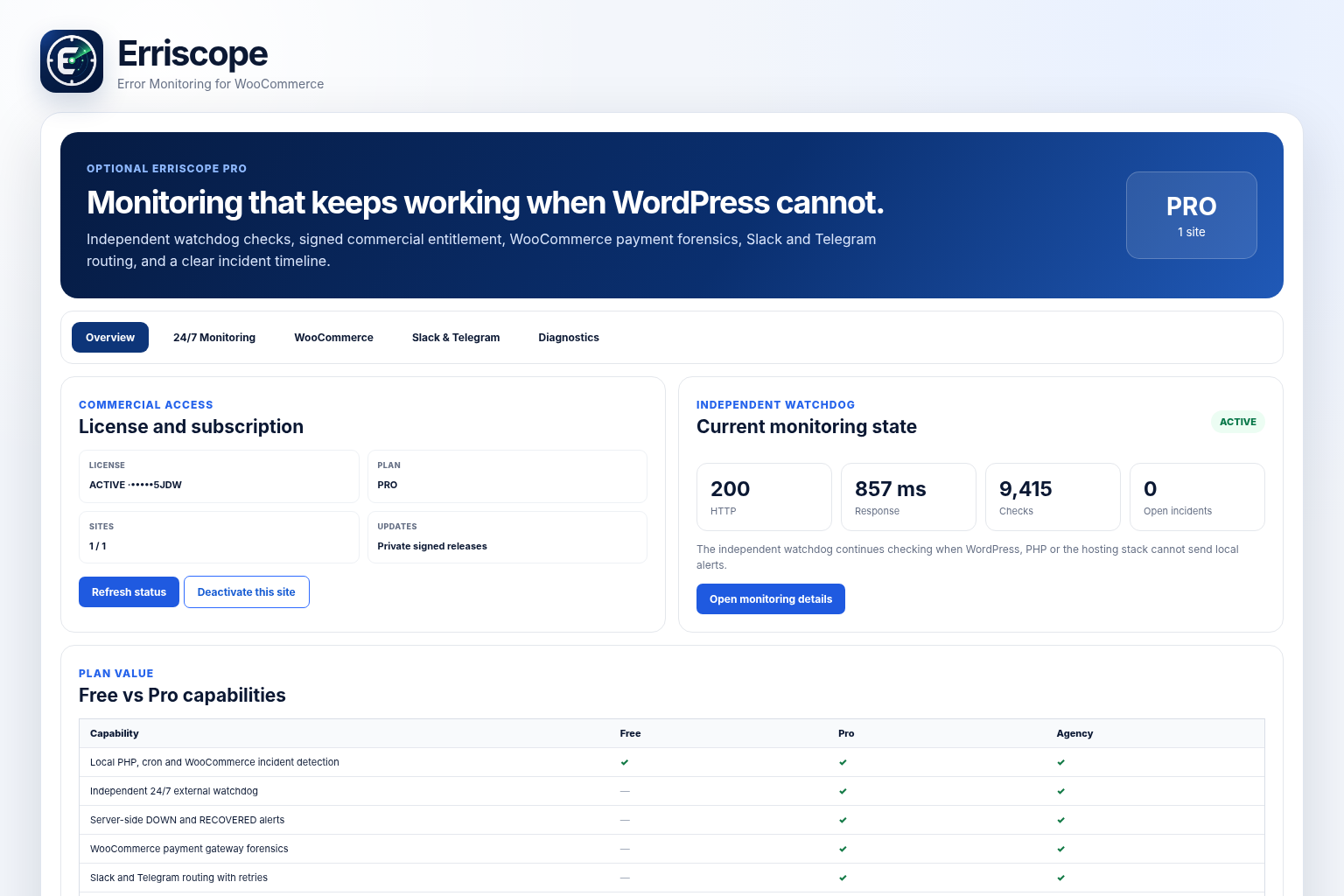The width and height of the screenshot is (1344, 896).
Task: Click the independent watchdog description paragraph
Action: click(968, 557)
